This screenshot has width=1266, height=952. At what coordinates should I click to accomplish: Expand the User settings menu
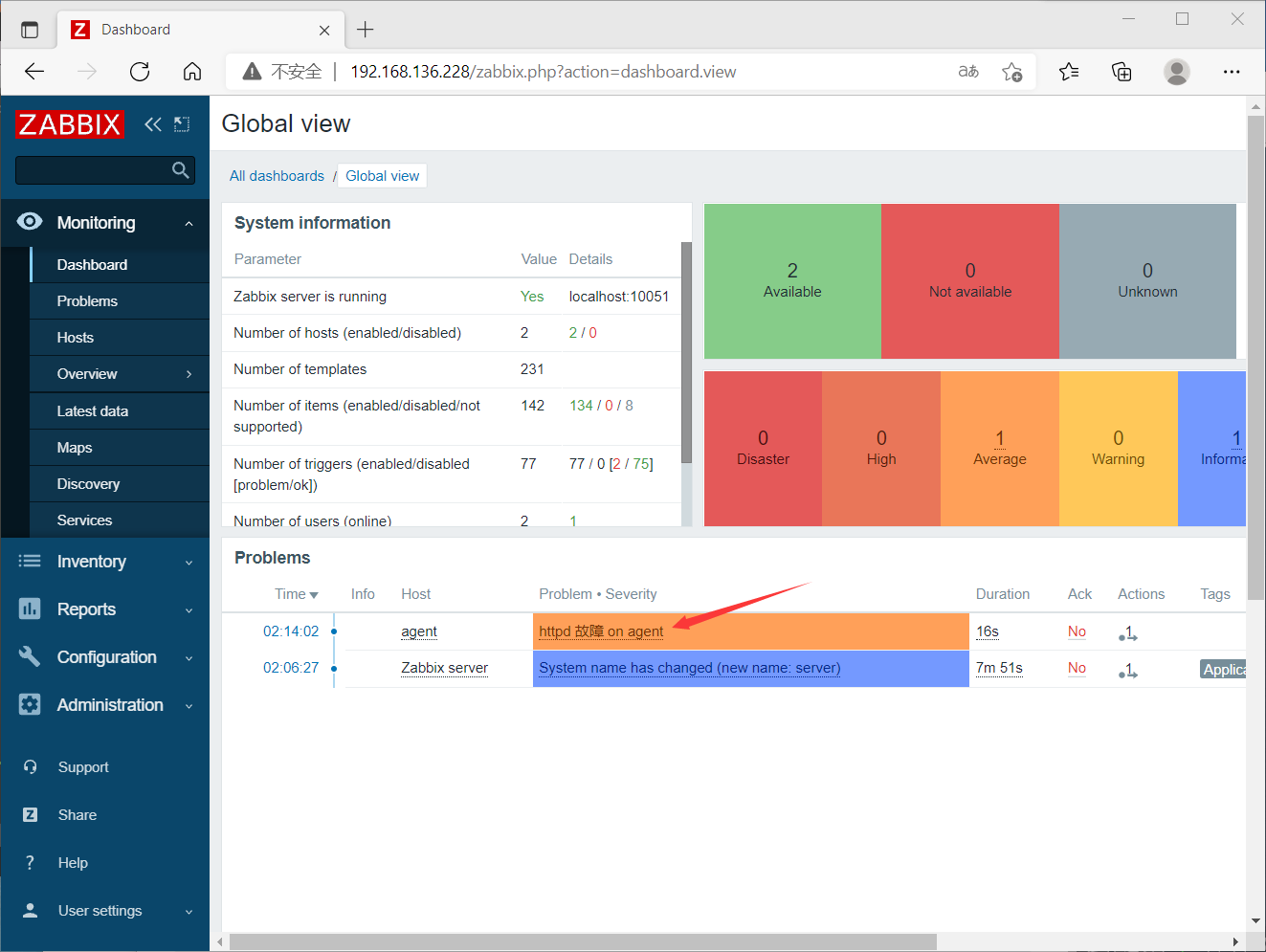tap(189, 912)
